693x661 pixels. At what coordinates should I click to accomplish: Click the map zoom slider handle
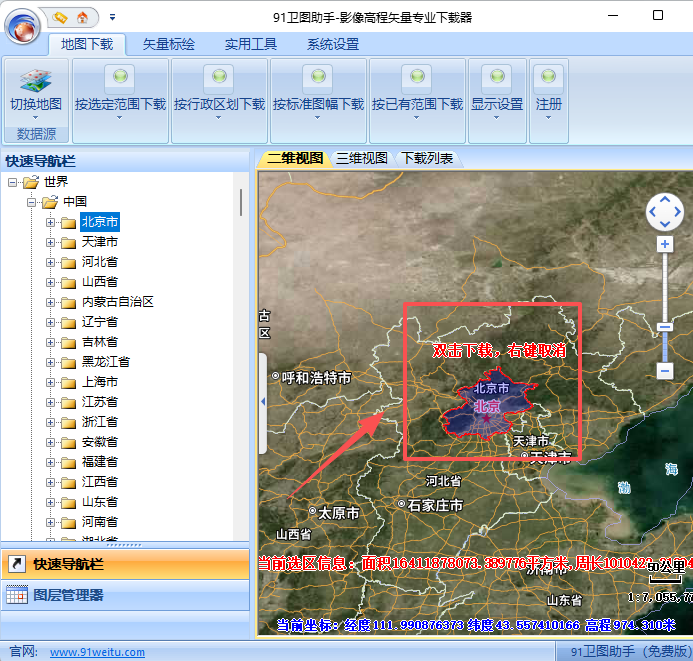tap(665, 327)
